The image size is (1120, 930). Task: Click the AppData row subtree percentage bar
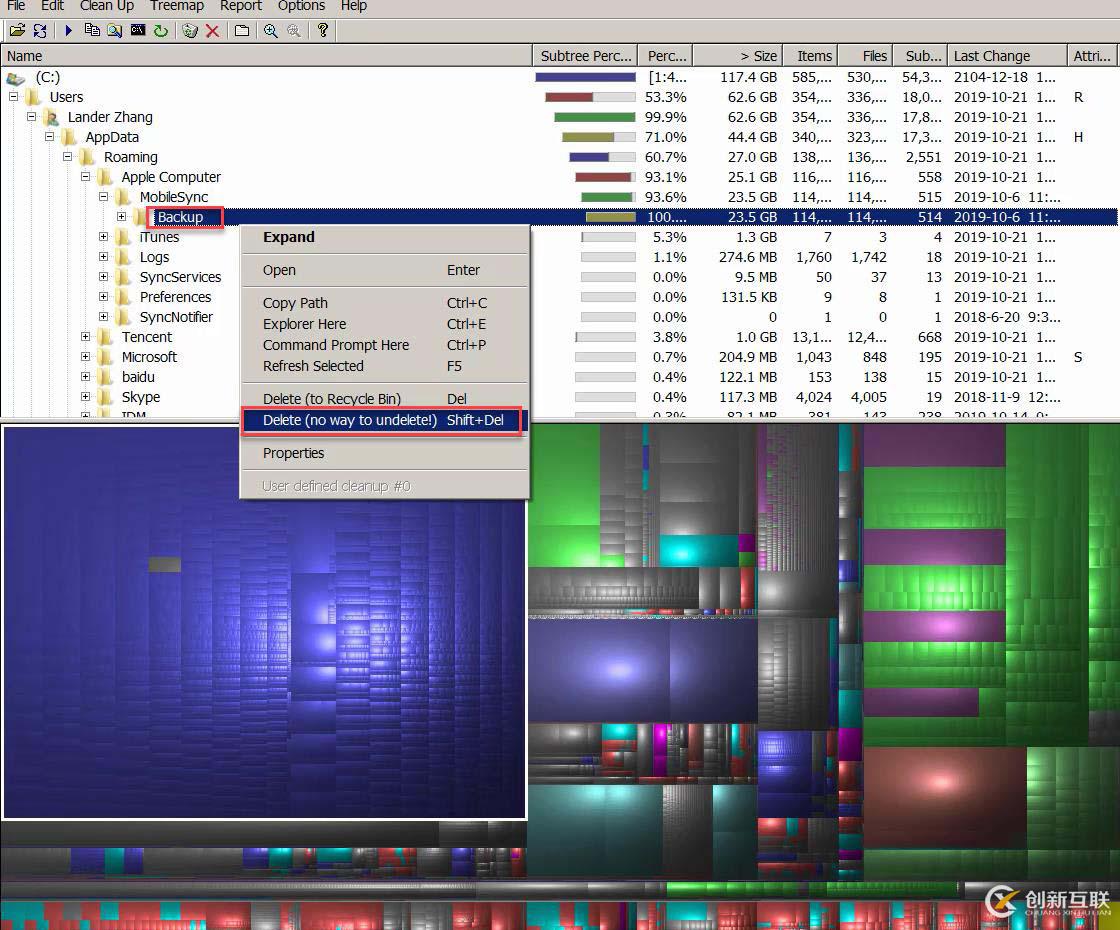point(599,137)
